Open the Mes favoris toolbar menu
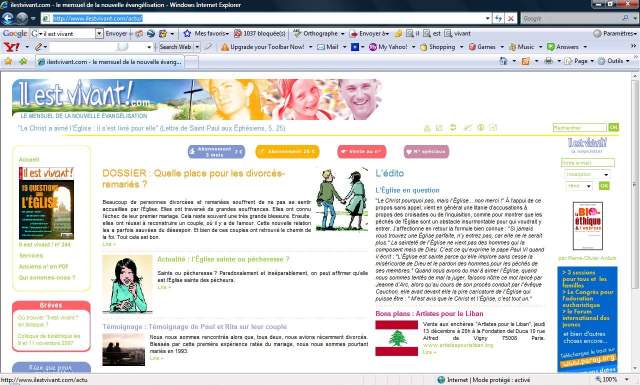This screenshot has width=640, height=385. (206, 33)
